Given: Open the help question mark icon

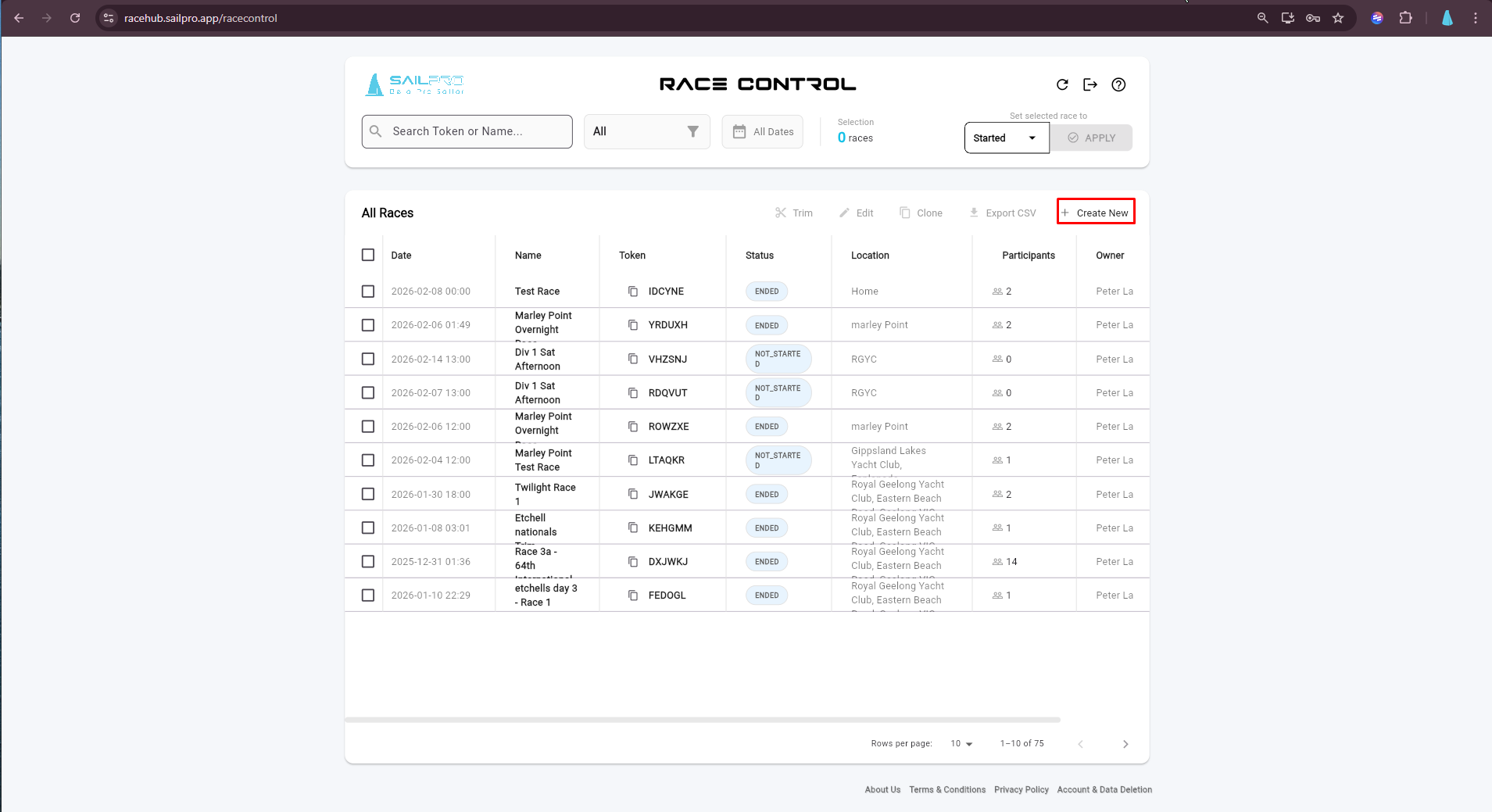Looking at the screenshot, I should tap(1118, 84).
